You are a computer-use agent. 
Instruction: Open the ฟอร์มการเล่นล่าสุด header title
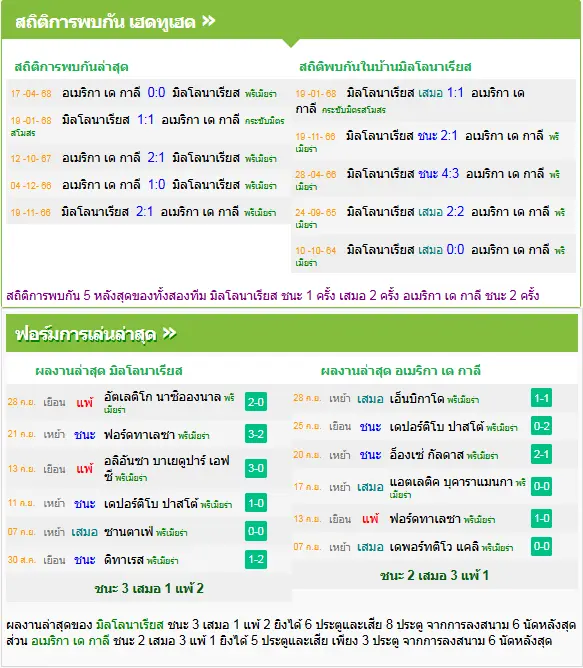(86, 334)
